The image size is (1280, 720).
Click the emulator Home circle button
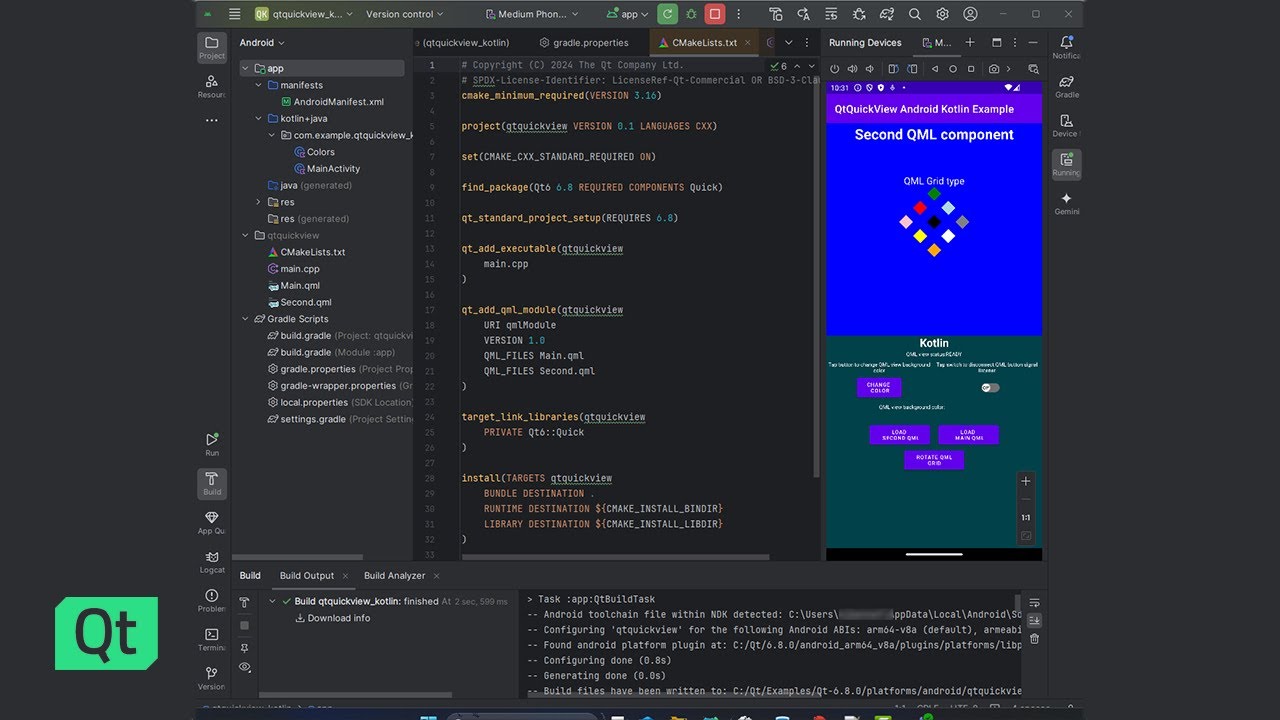click(x=953, y=69)
